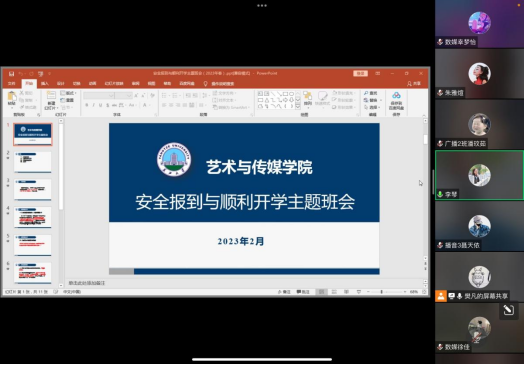
Task: Switch to Normal view in status bar
Action: point(321,292)
